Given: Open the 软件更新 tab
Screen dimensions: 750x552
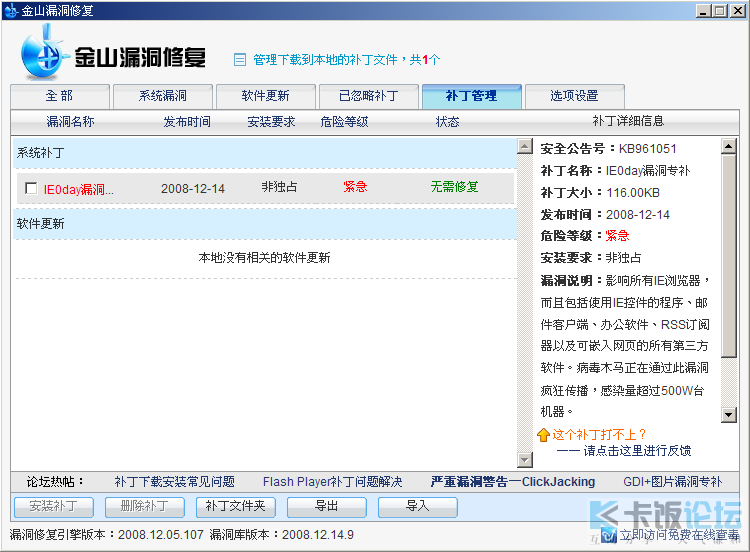Looking at the screenshot, I should pyautogui.click(x=265, y=96).
